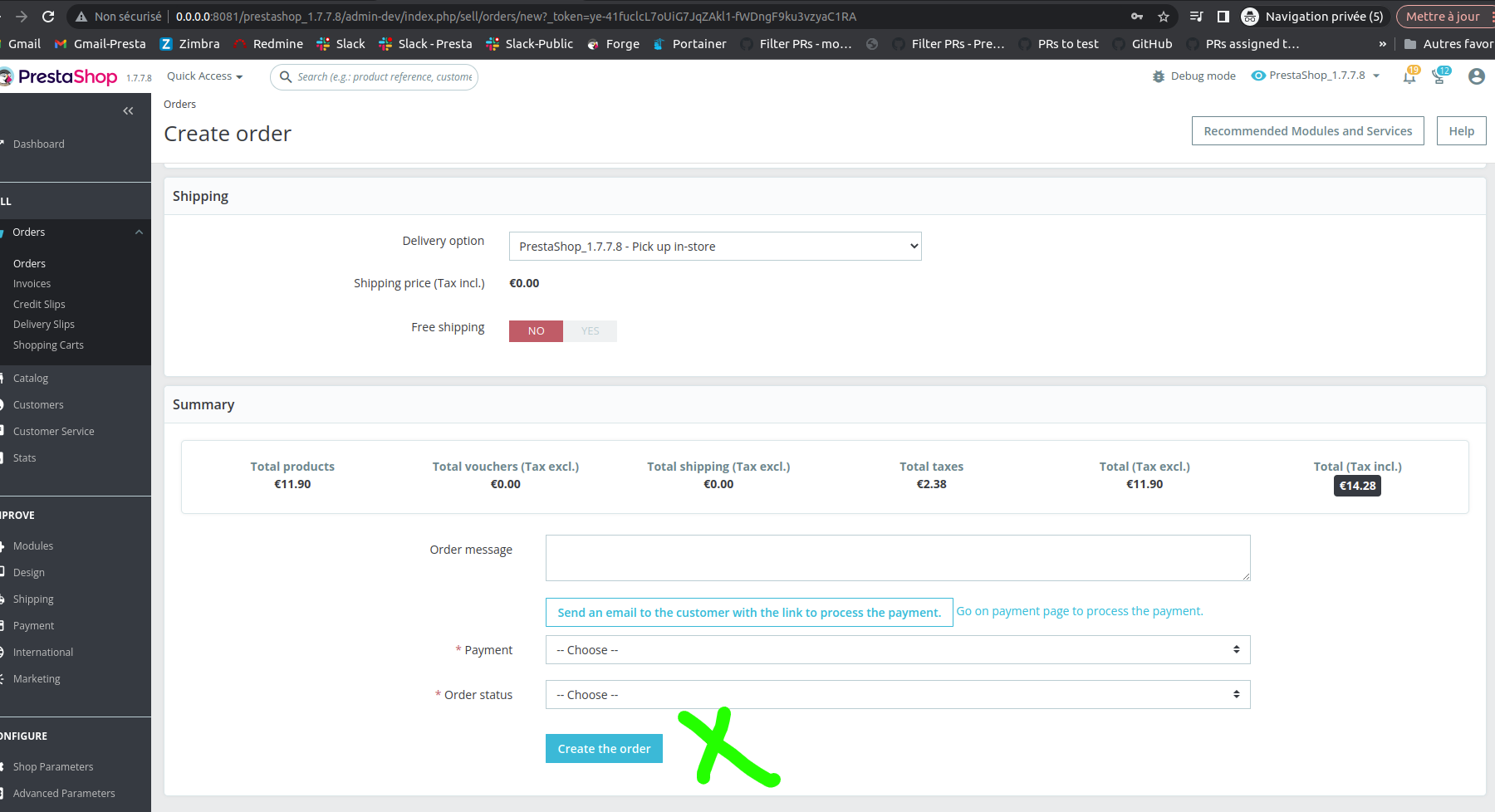This screenshot has width=1495, height=812.
Task: Click the bookmark star in the address bar
Action: 1164,16
